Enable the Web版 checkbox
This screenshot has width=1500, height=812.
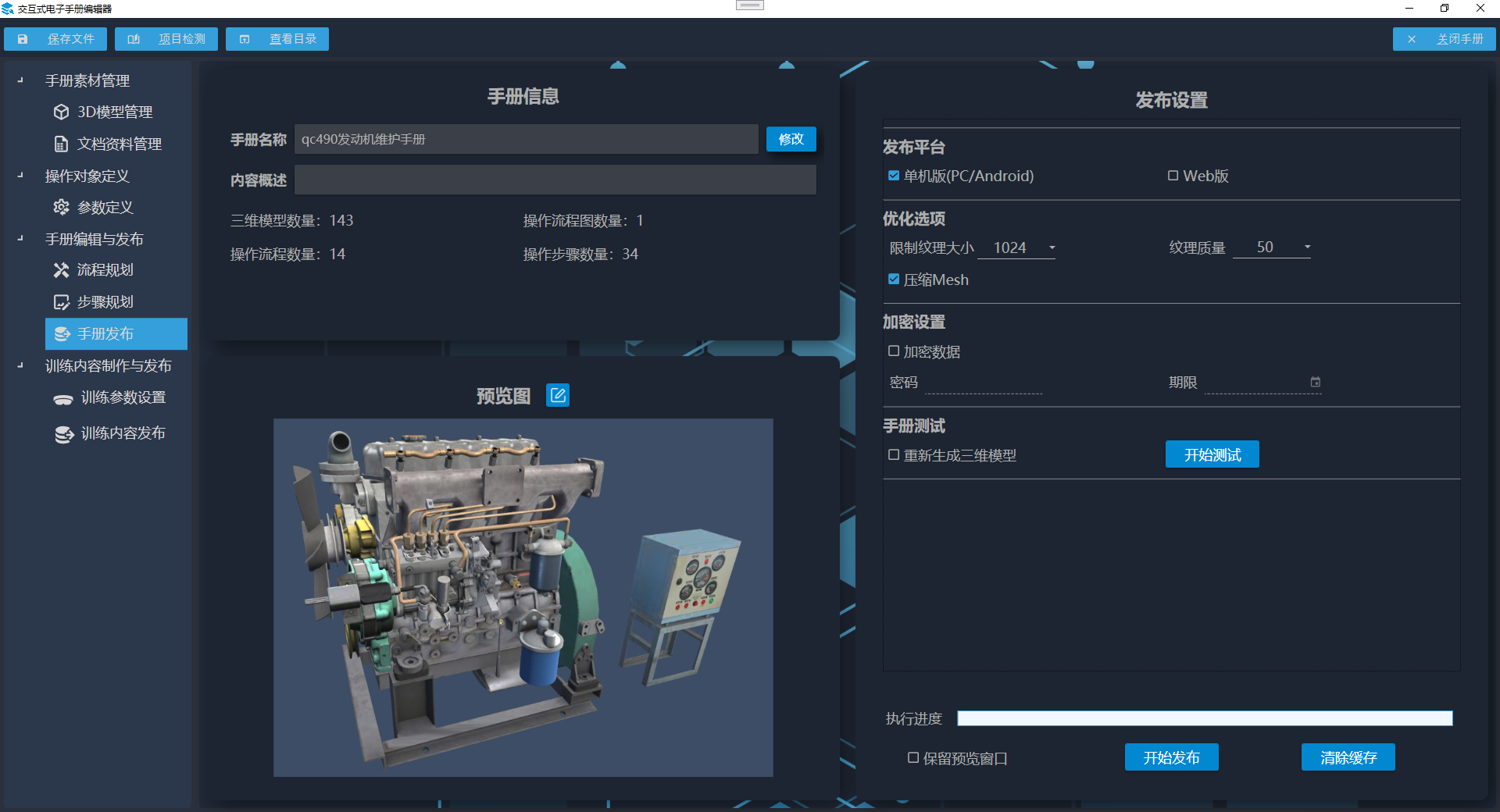pyautogui.click(x=1173, y=176)
